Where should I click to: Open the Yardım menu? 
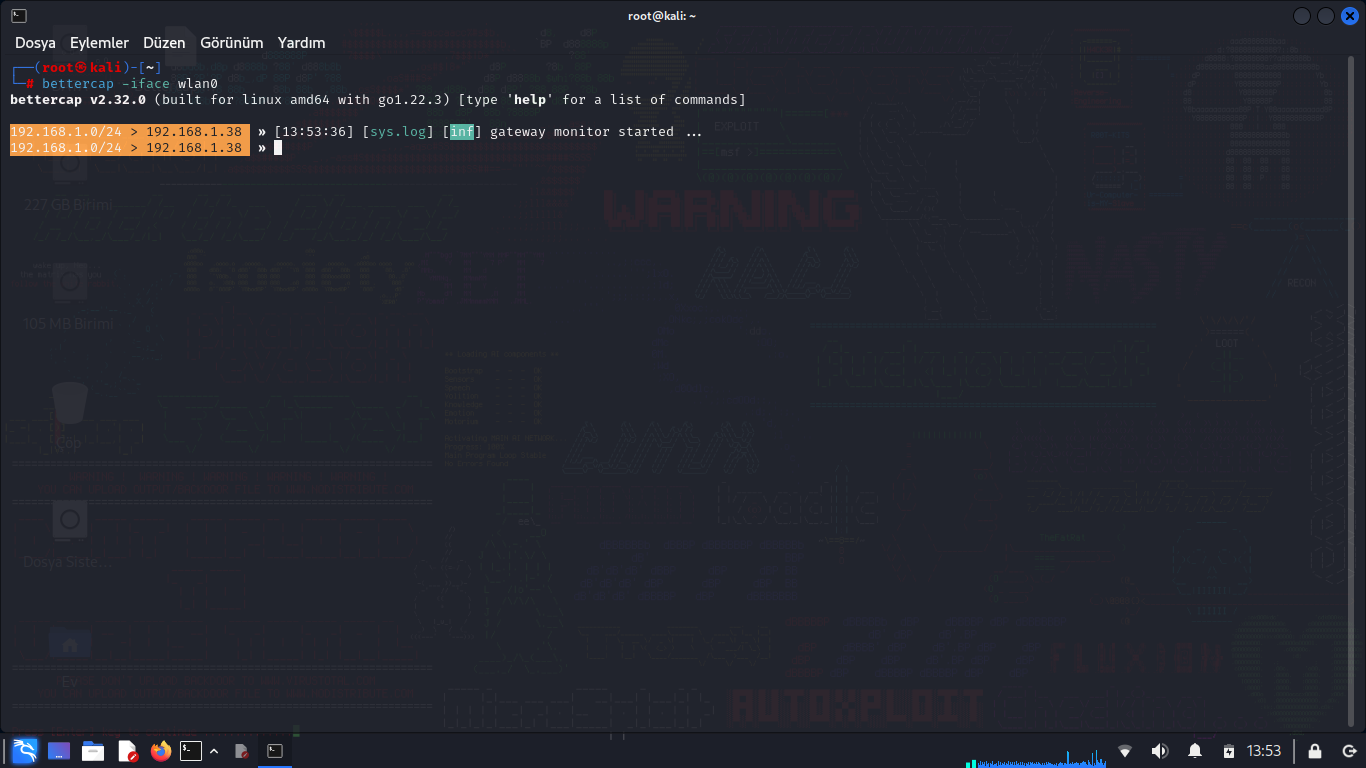301,43
